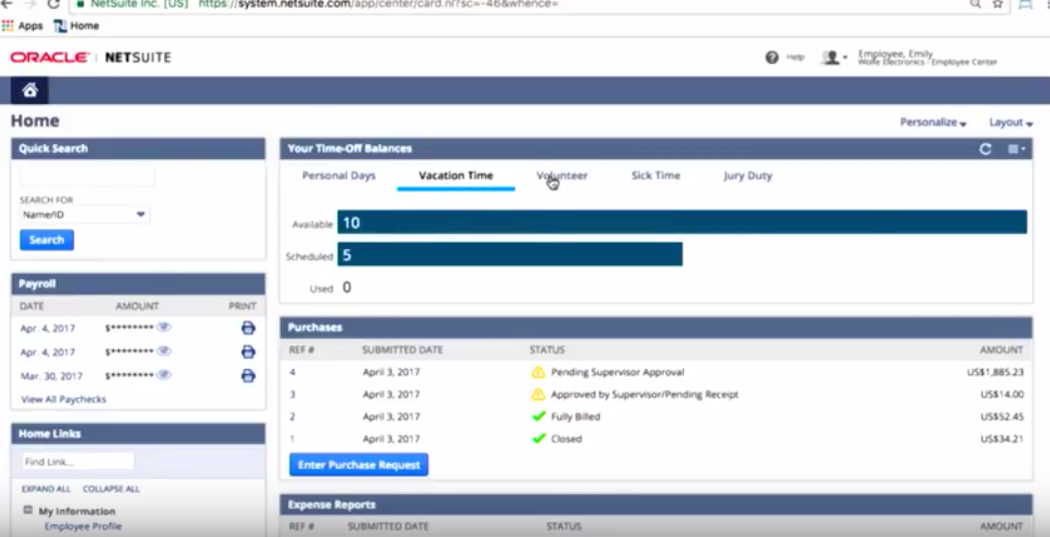The width and height of the screenshot is (1050, 537).
Task: Expand the Personalize dropdown menu
Action: click(x=933, y=123)
